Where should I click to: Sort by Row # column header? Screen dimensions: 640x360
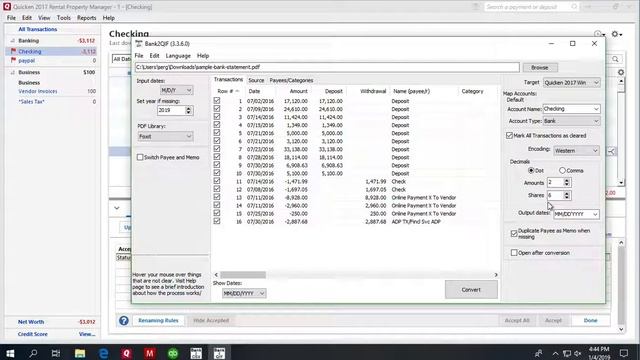[x=228, y=91]
